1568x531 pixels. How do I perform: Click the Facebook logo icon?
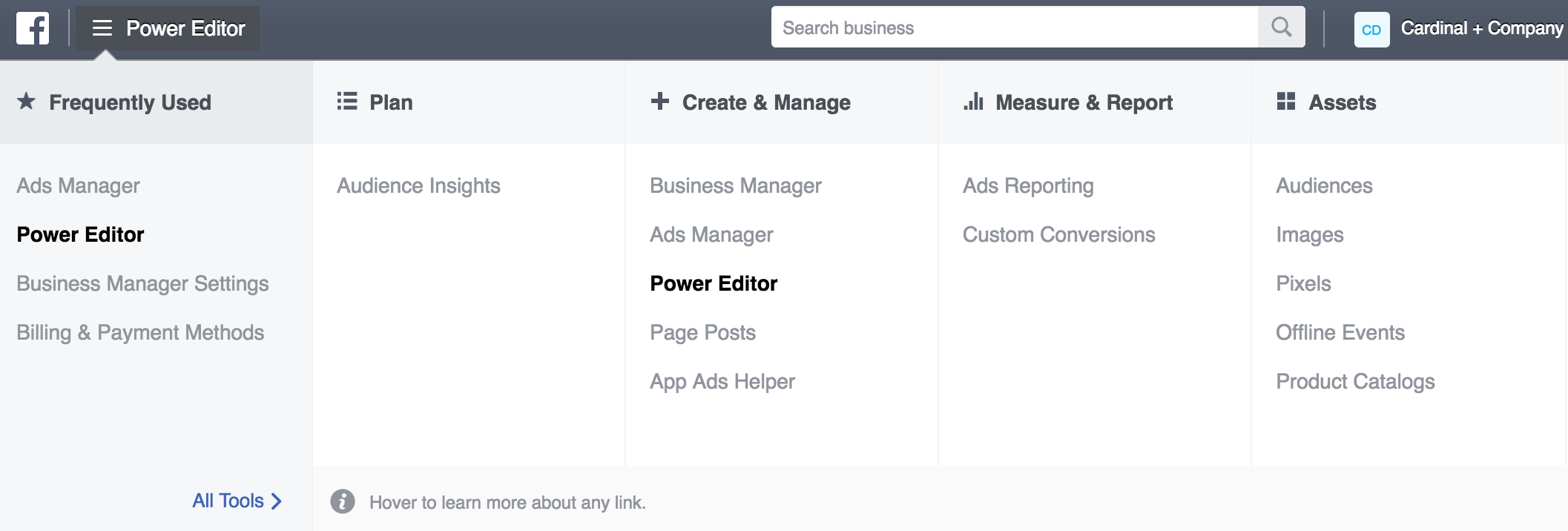pos(33,28)
